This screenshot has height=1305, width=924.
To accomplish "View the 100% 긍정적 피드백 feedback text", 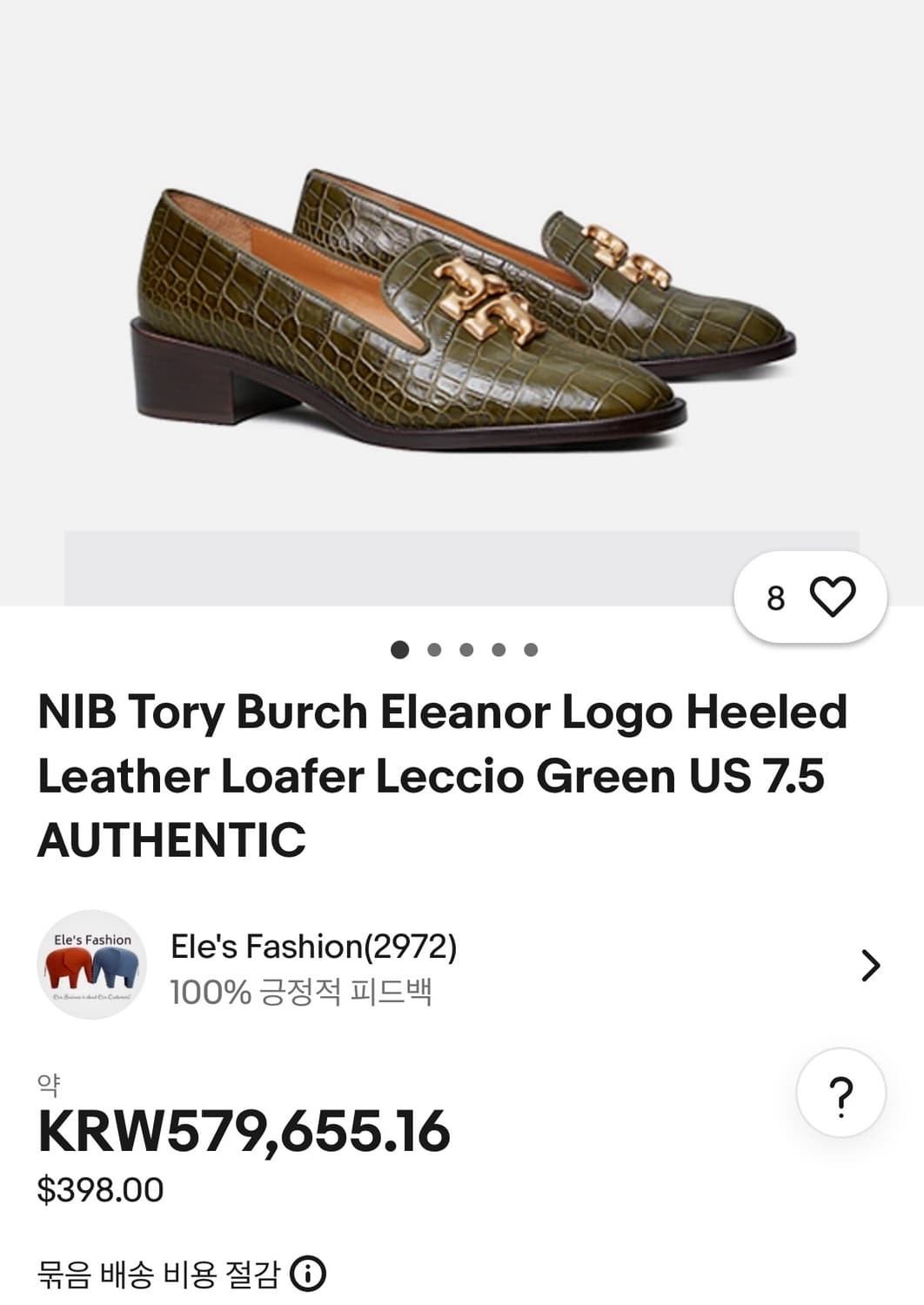I will tap(301, 992).
